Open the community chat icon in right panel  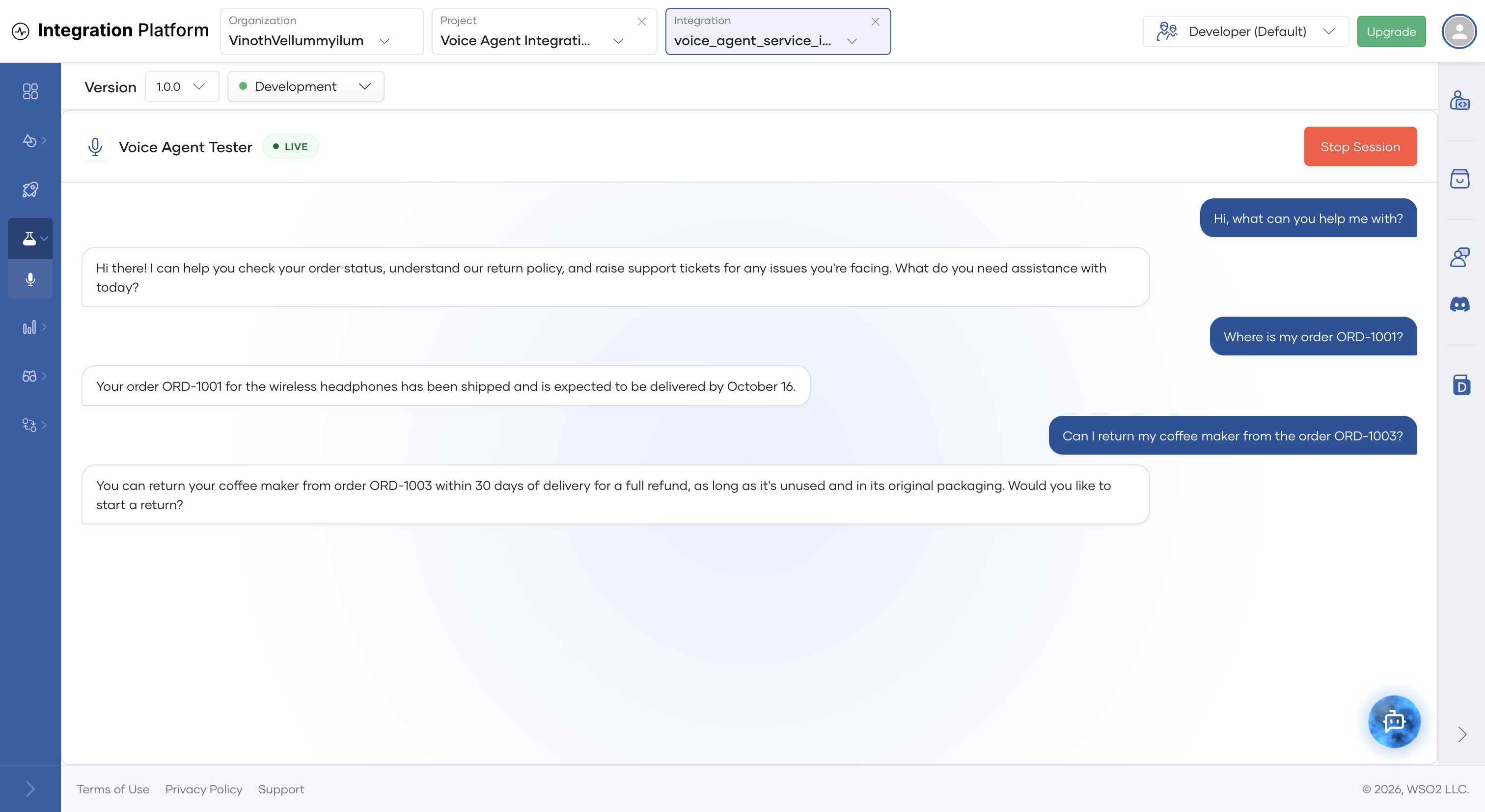(x=1459, y=256)
